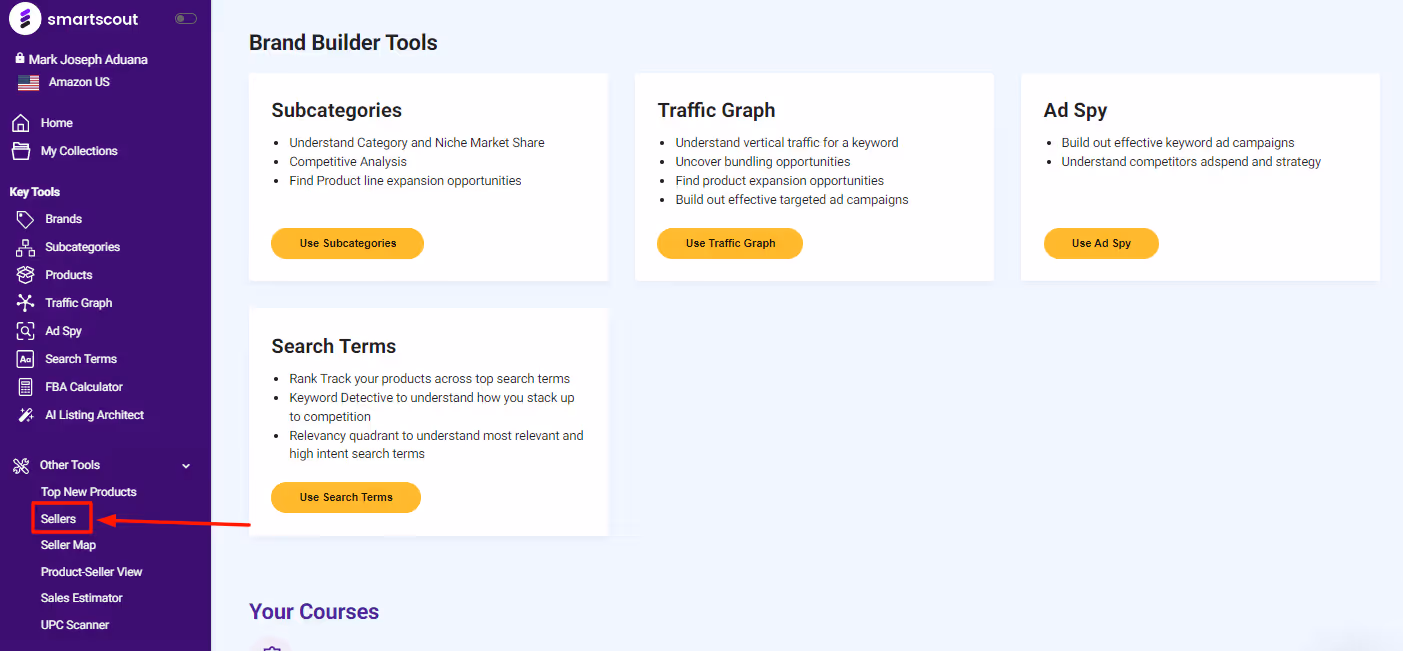Toggle the switch beside the SmartScout logo
This screenshot has width=1403, height=651.
186,19
